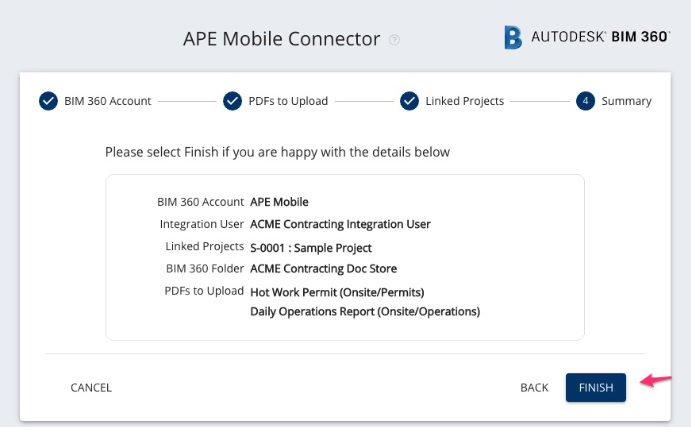
Task: Click the step 4 Summary circle icon
Action: click(x=585, y=101)
